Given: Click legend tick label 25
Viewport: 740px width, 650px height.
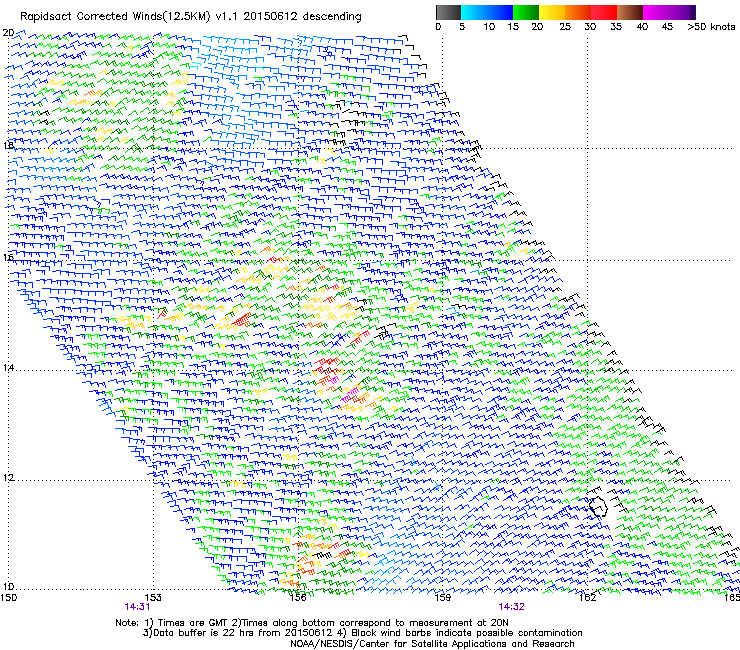Looking at the screenshot, I should coord(565,27).
